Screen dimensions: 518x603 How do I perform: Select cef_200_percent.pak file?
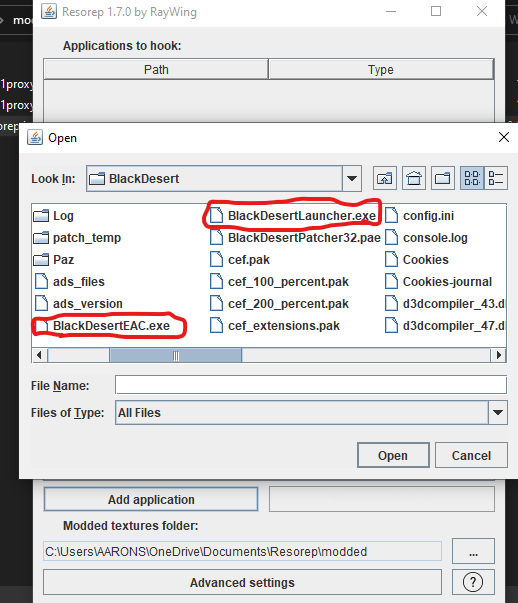pos(280,303)
